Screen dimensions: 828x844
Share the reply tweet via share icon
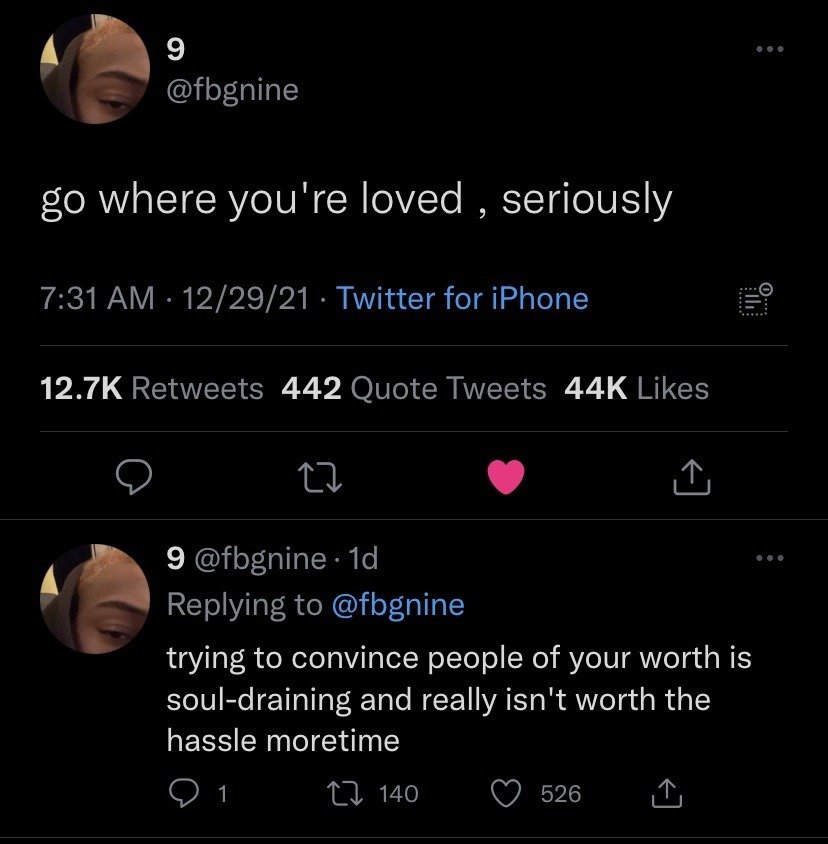tap(666, 793)
